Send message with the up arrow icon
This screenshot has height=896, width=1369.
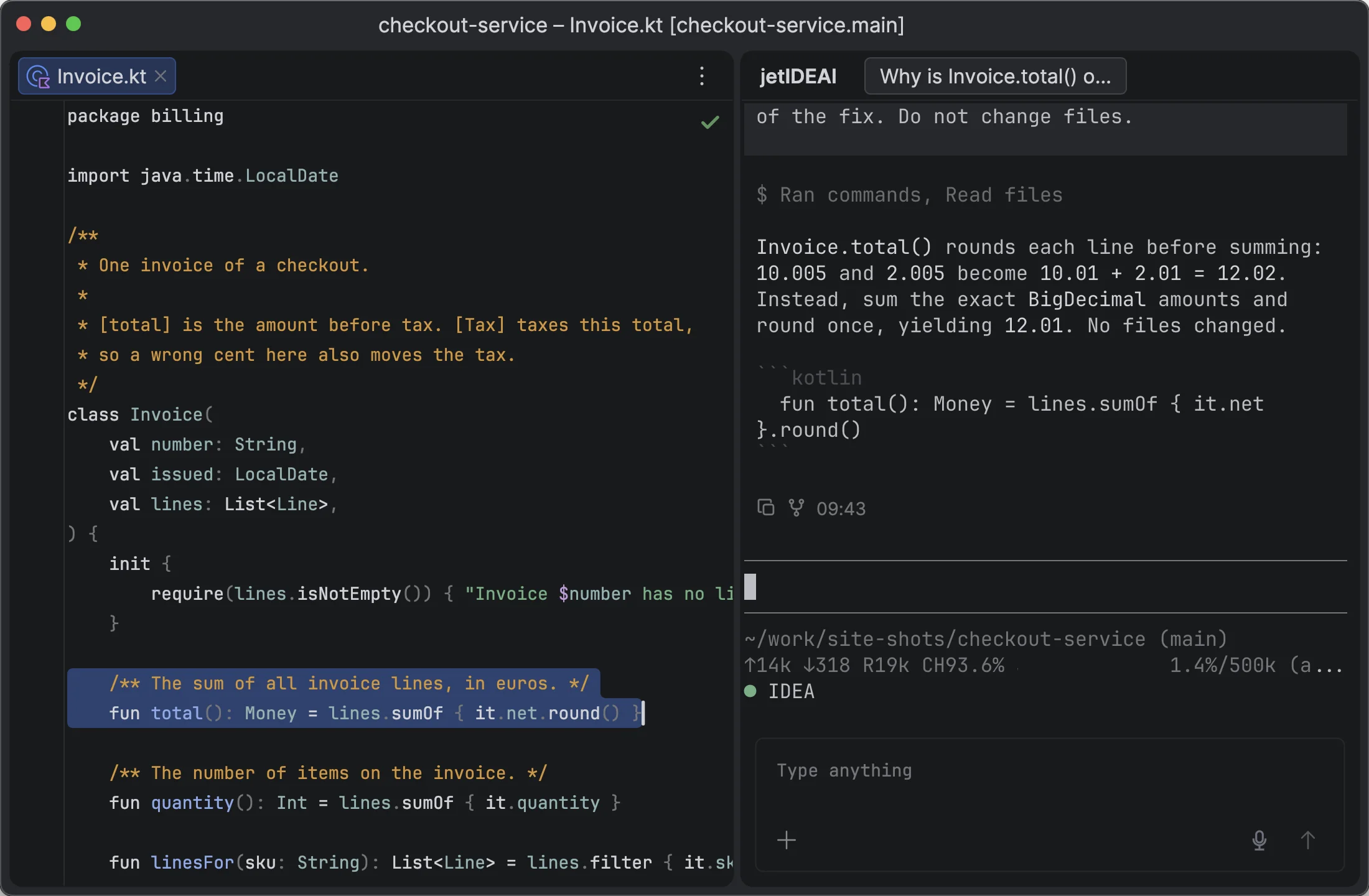click(x=1308, y=840)
